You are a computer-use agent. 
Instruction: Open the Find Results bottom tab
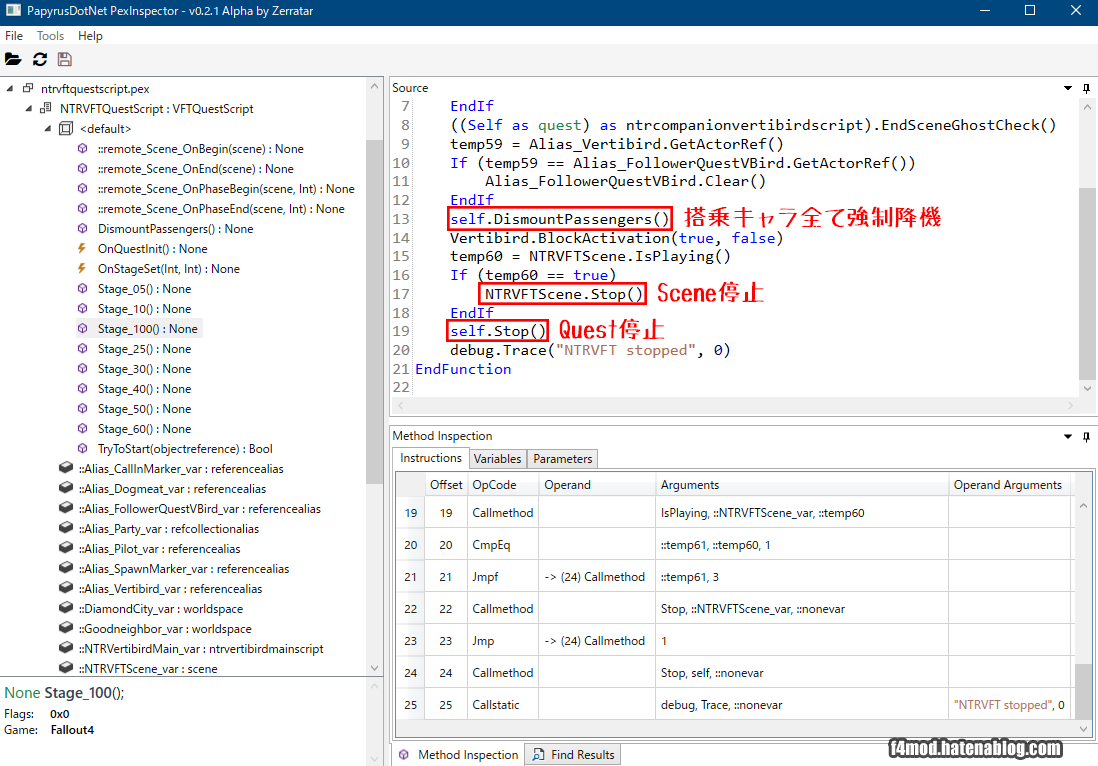[x=574, y=755]
